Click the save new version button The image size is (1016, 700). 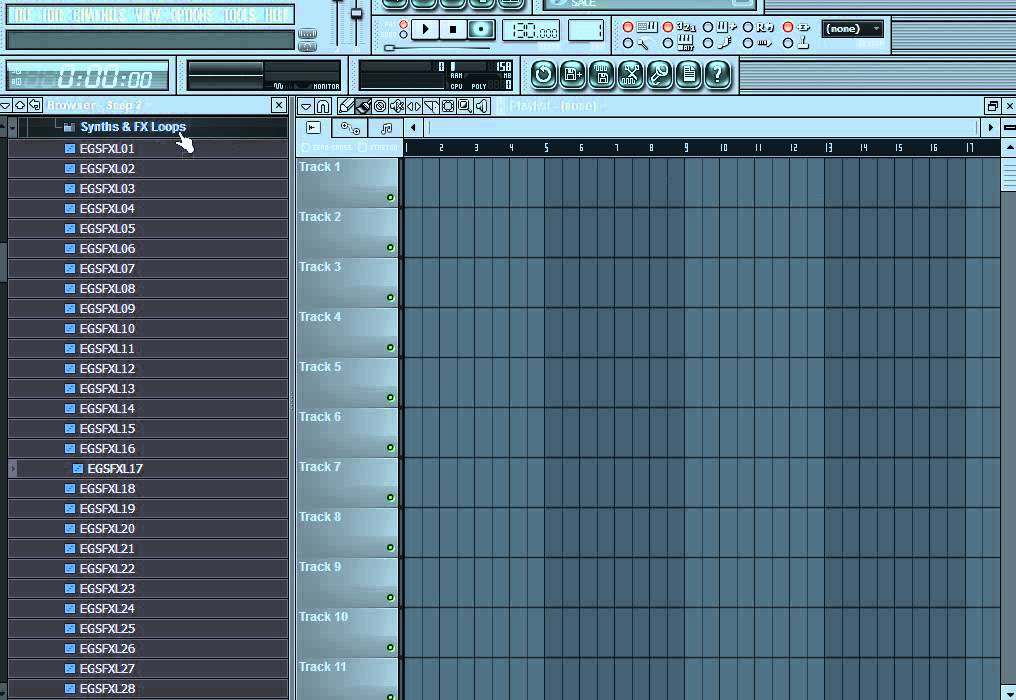coord(572,75)
